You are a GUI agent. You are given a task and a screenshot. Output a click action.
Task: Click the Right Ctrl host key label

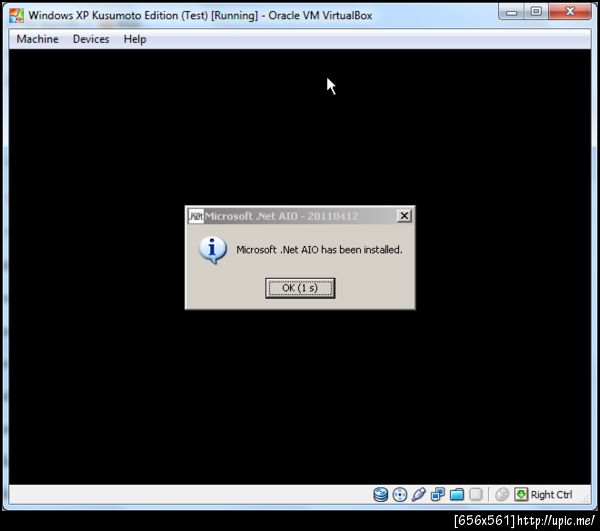[x=551, y=495]
